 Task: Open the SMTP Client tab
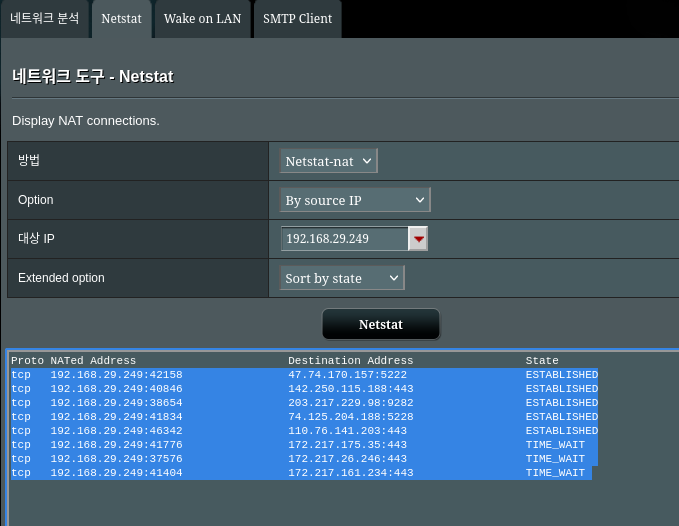click(297, 19)
